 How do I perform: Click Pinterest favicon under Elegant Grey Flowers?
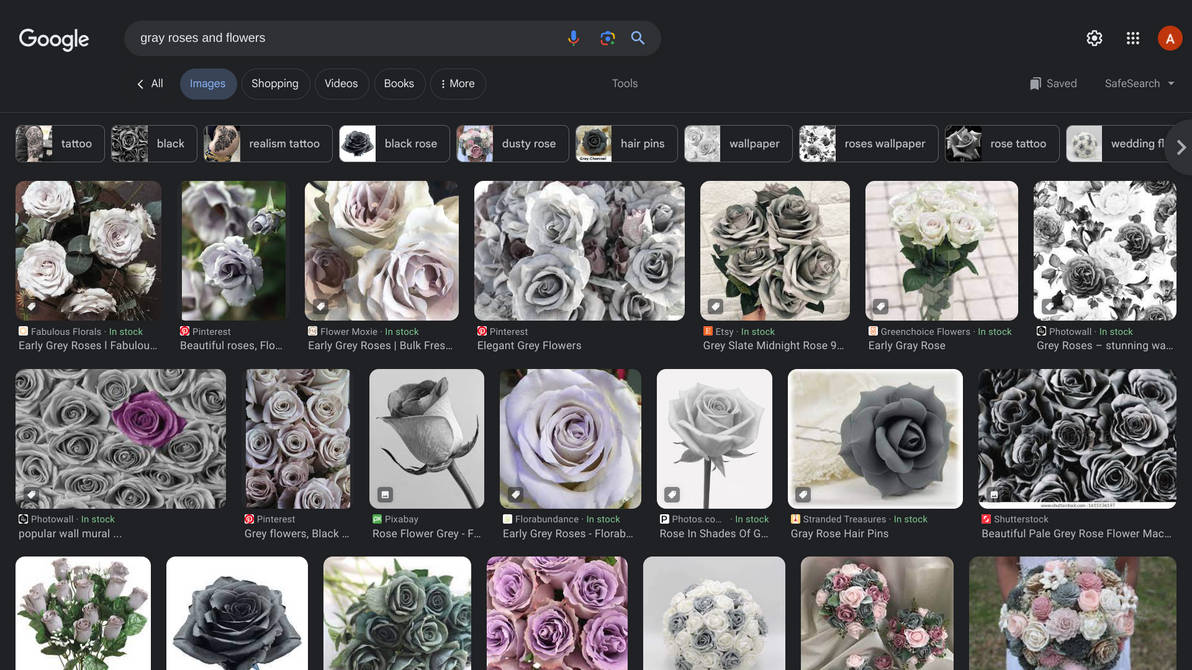pos(482,332)
